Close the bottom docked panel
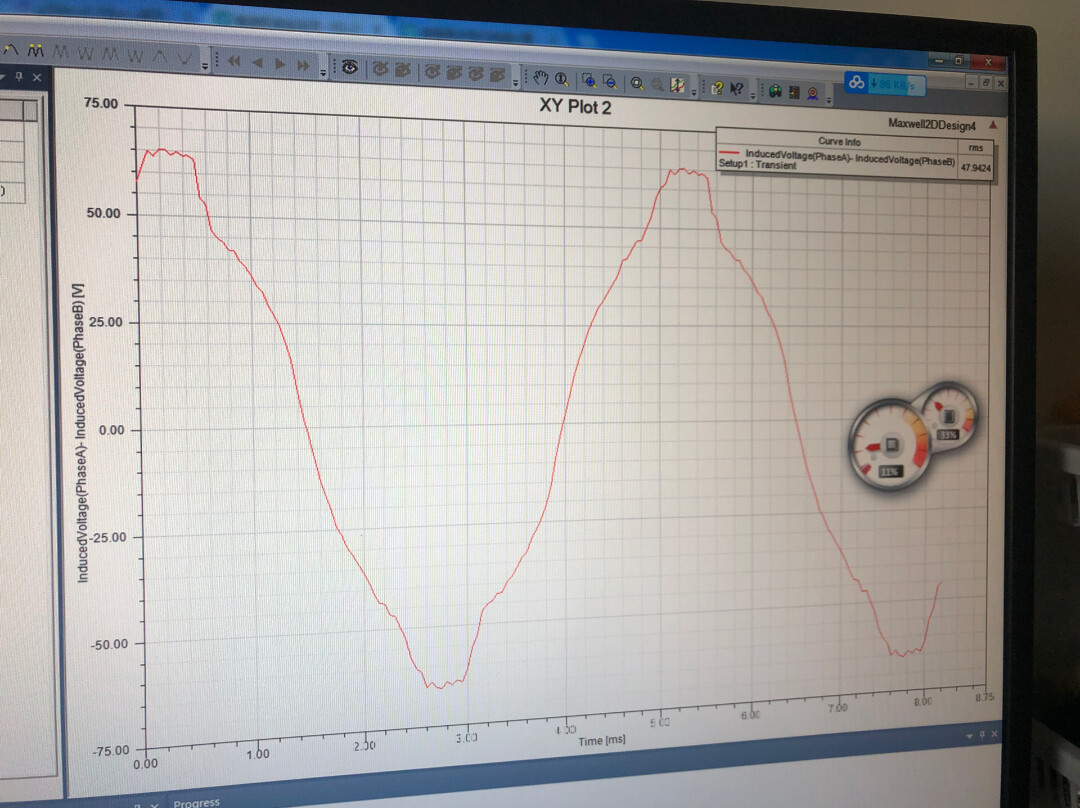This screenshot has height=808, width=1080. [x=994, y=734]
